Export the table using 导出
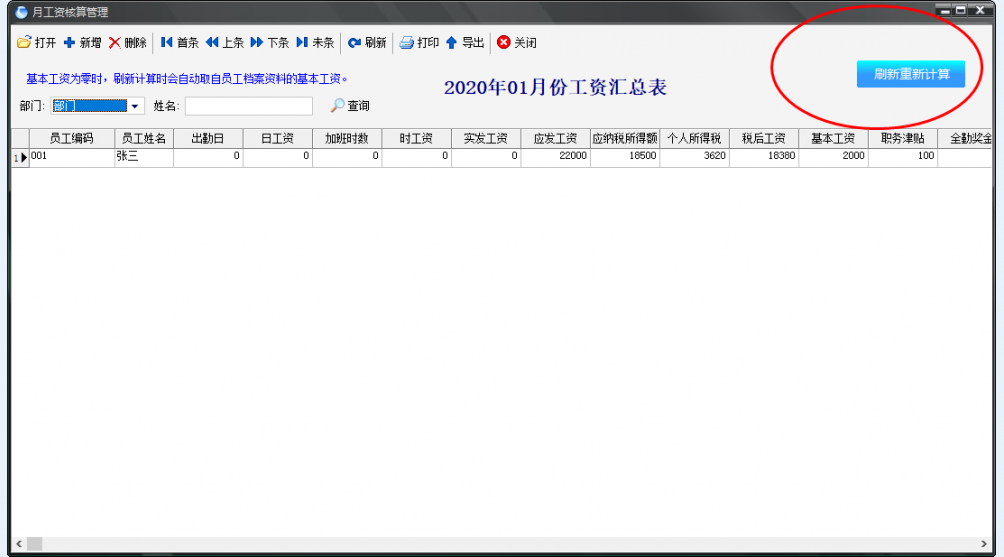Viewport: 1004px width, 557px height. (464, 42)
